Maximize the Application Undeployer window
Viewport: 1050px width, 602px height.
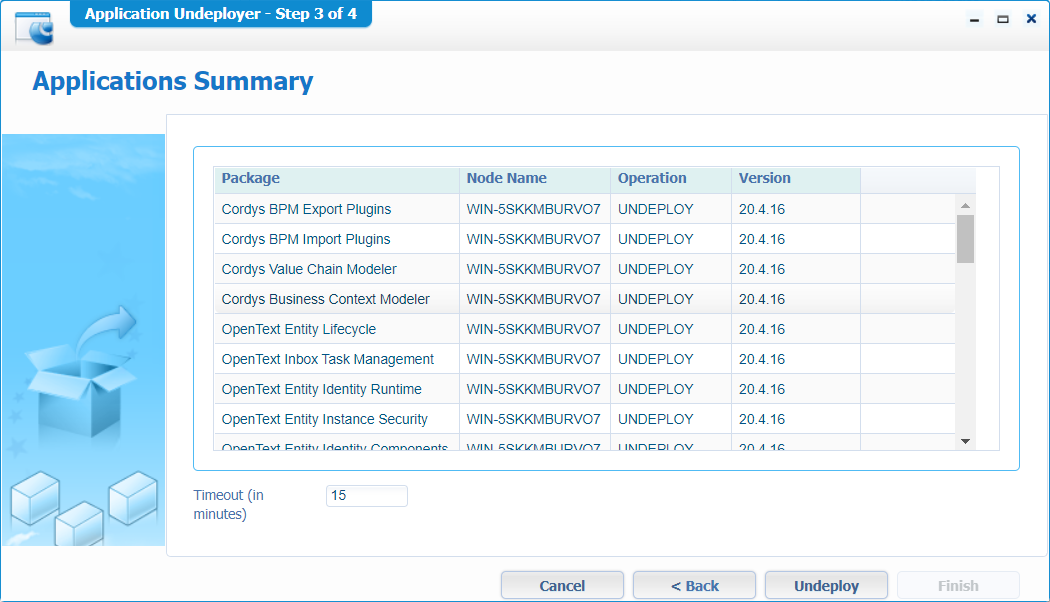point(1002,19)
